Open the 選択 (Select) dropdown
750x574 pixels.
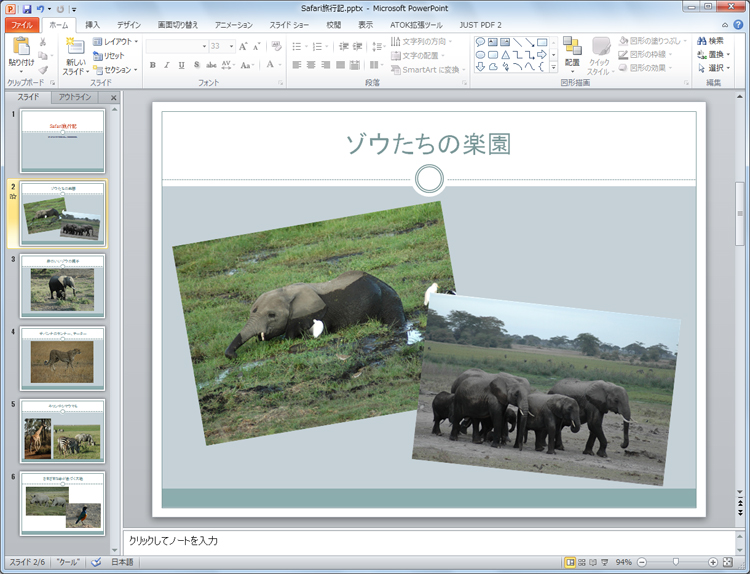[714, 68]
